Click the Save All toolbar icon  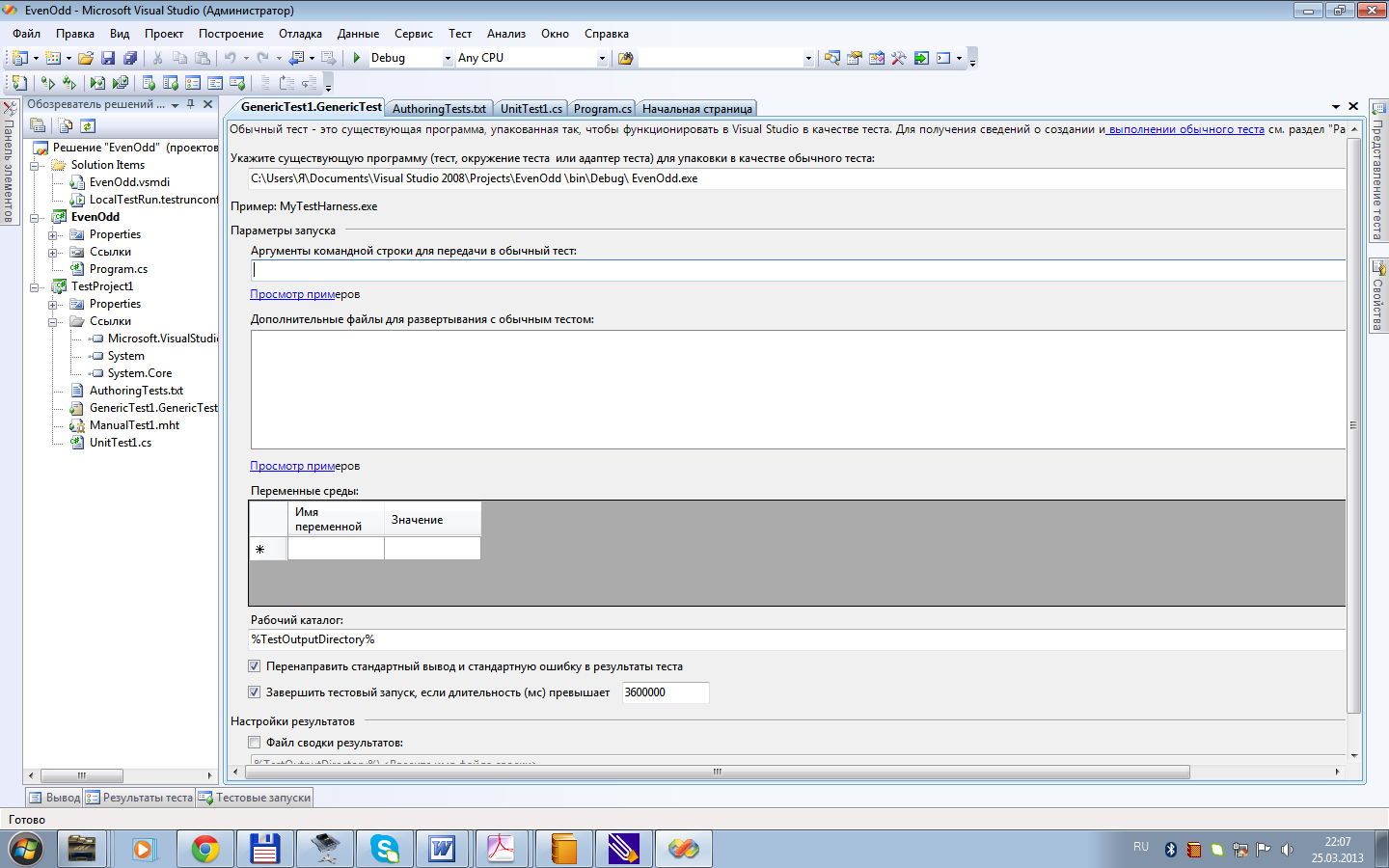130,58
